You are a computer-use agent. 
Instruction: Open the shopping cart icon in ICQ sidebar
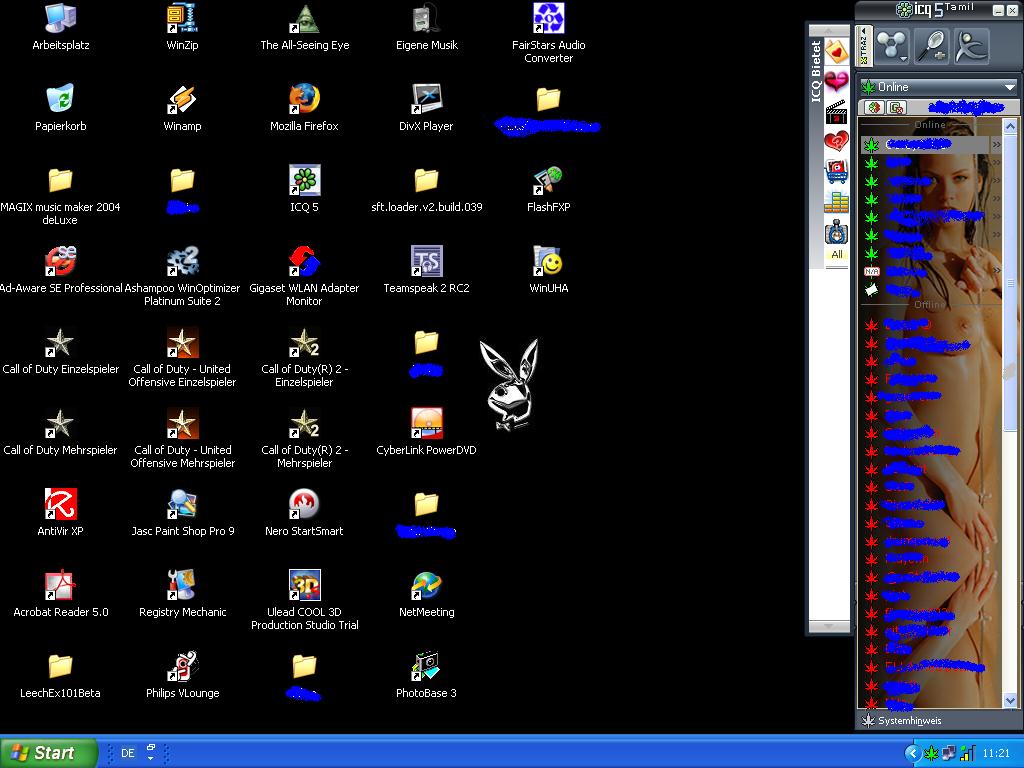point(836,173)
